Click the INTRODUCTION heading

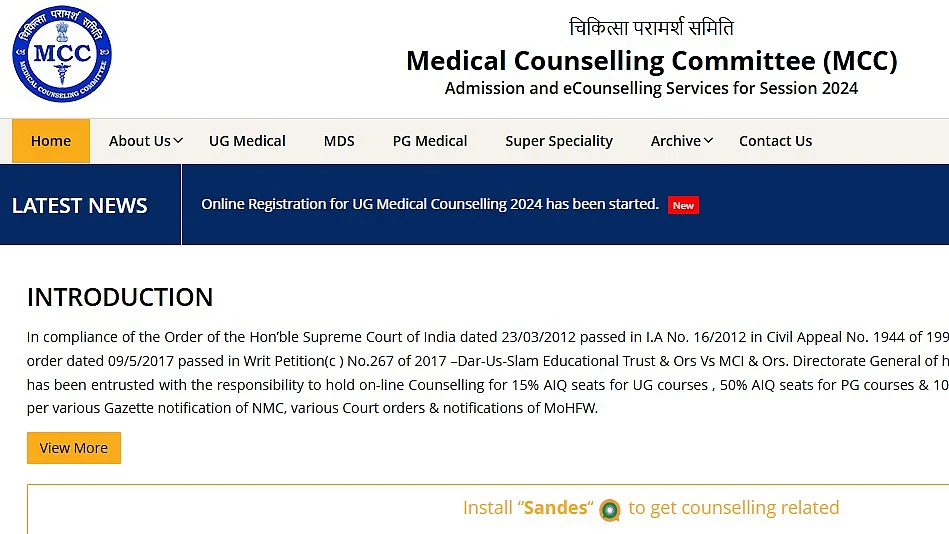(x=120, y=297)
